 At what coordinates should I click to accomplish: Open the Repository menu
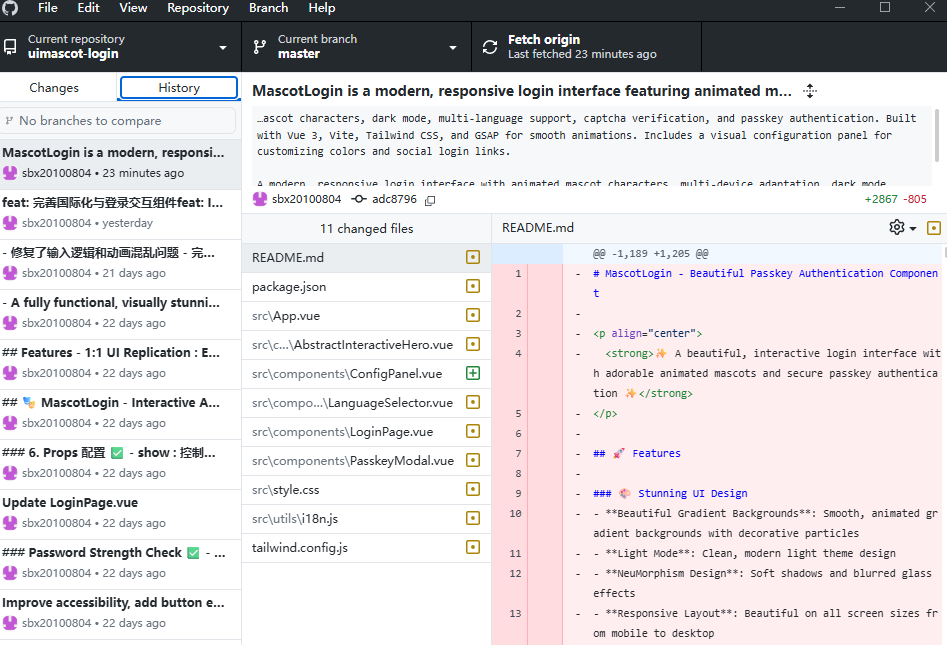[197, 8]
